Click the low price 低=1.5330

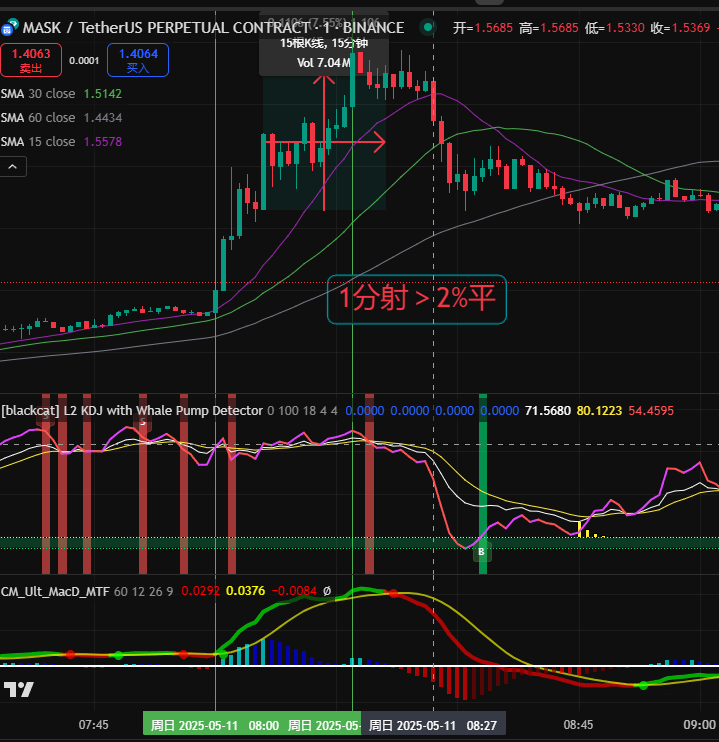[x=614, y=28]
